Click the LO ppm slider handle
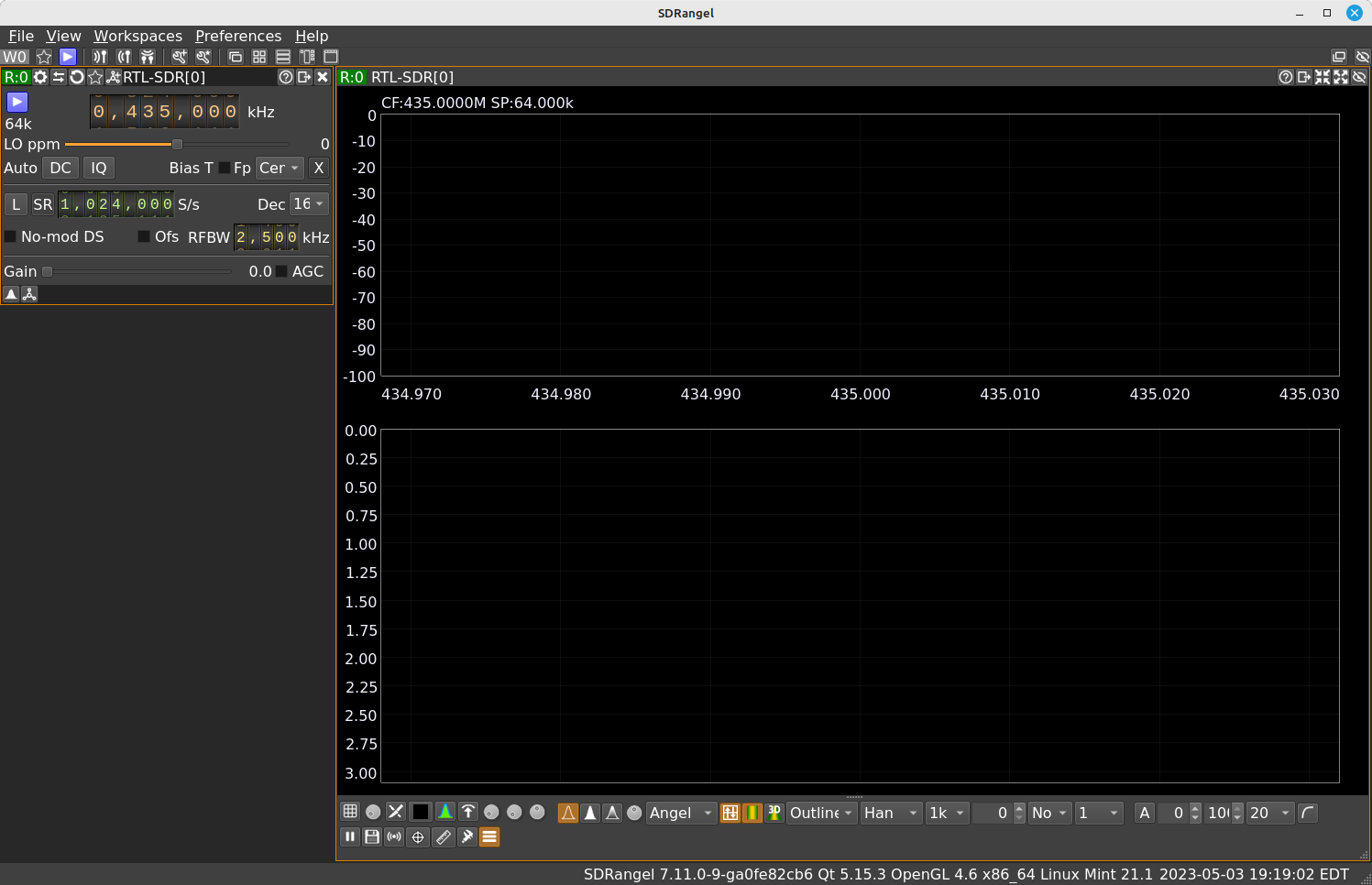 [178, 144]
